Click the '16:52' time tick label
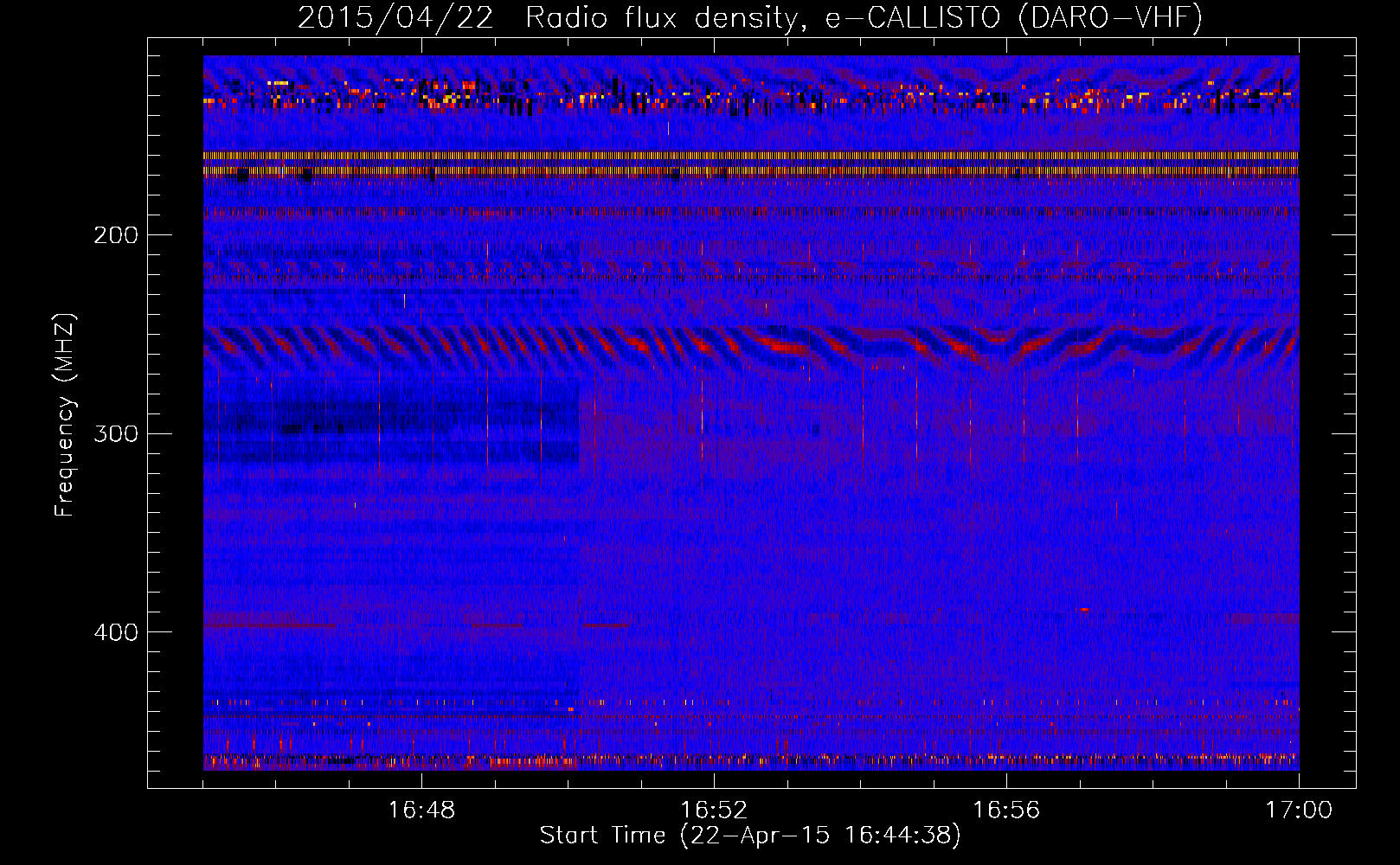 714,810
